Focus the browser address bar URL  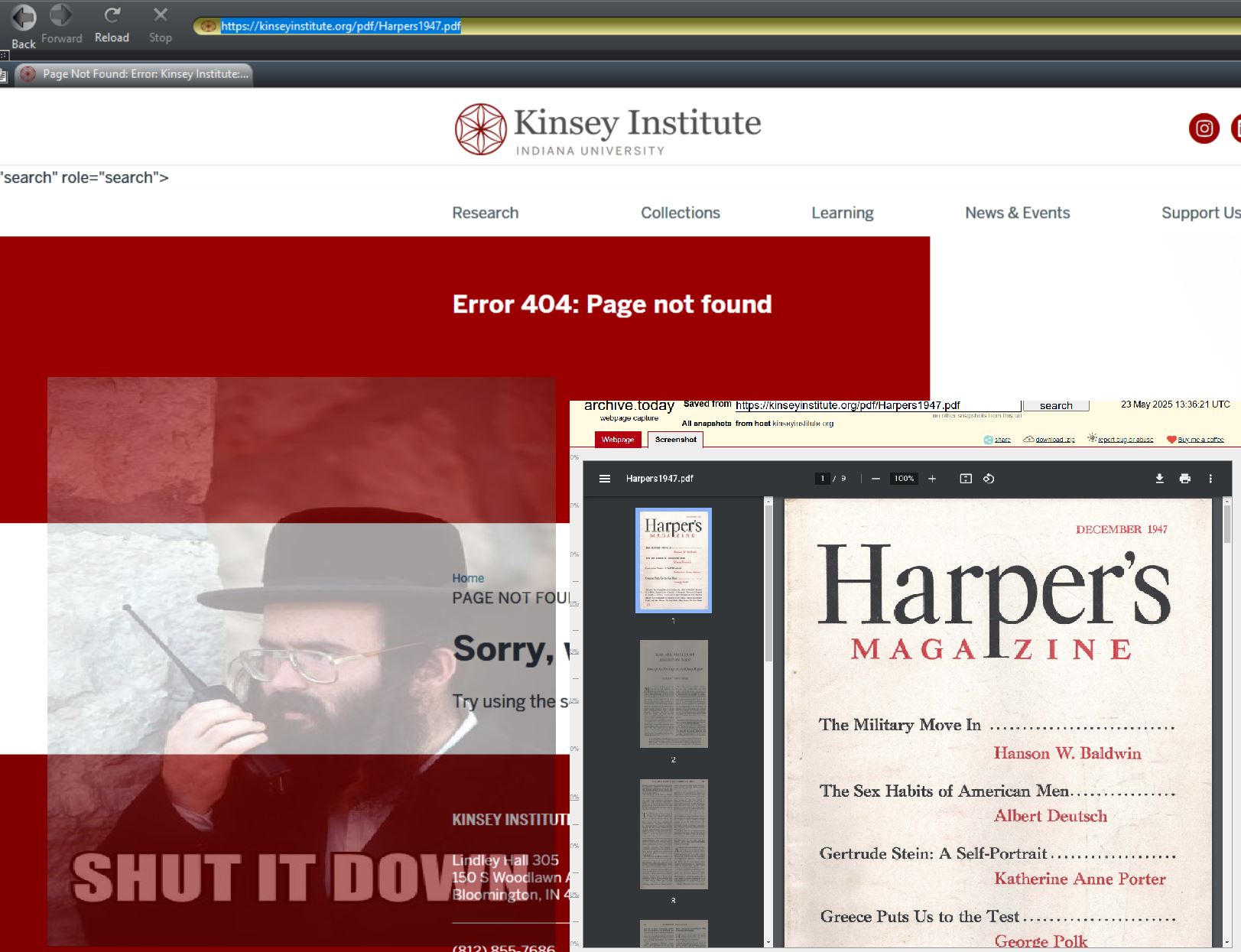(341, 26)
